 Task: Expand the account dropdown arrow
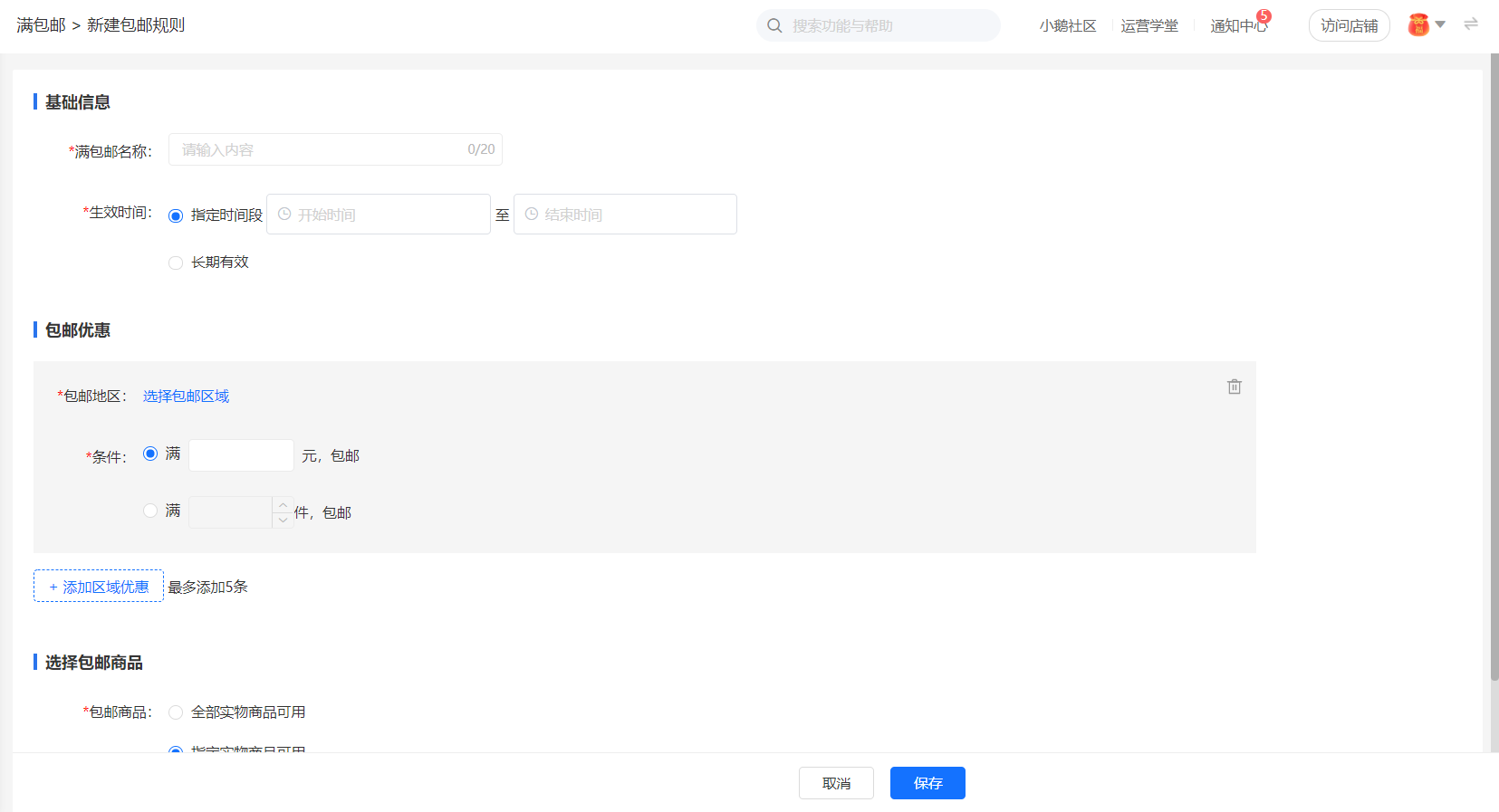coord(1440,24)
